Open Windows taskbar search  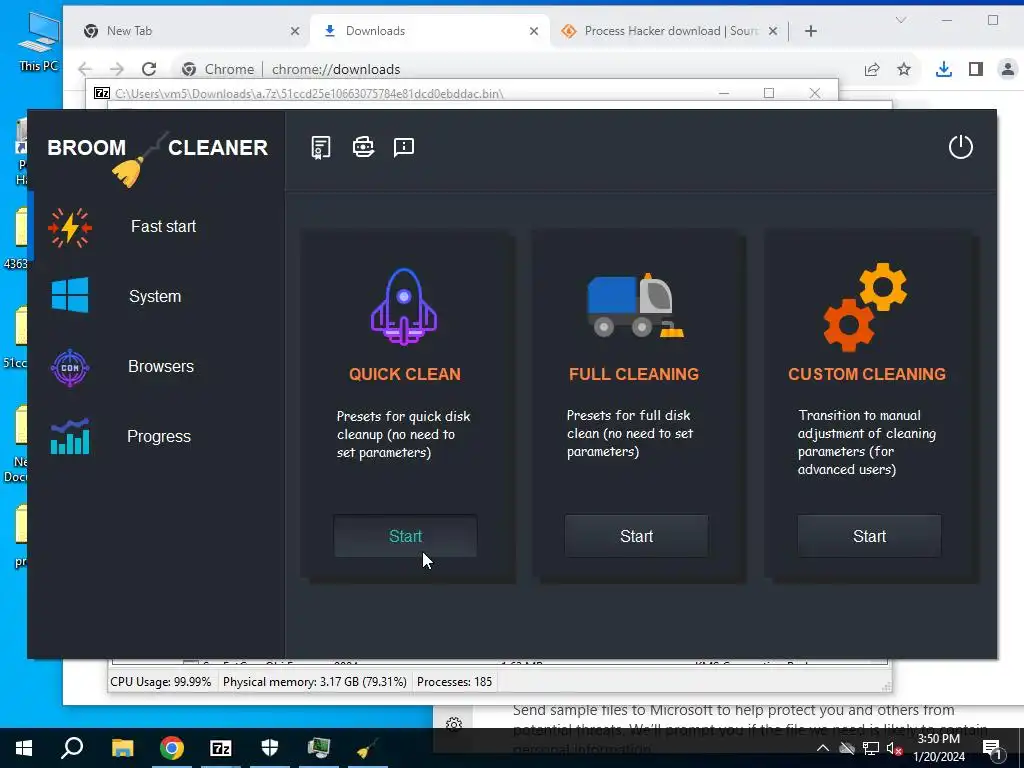[x=72, y=748]
